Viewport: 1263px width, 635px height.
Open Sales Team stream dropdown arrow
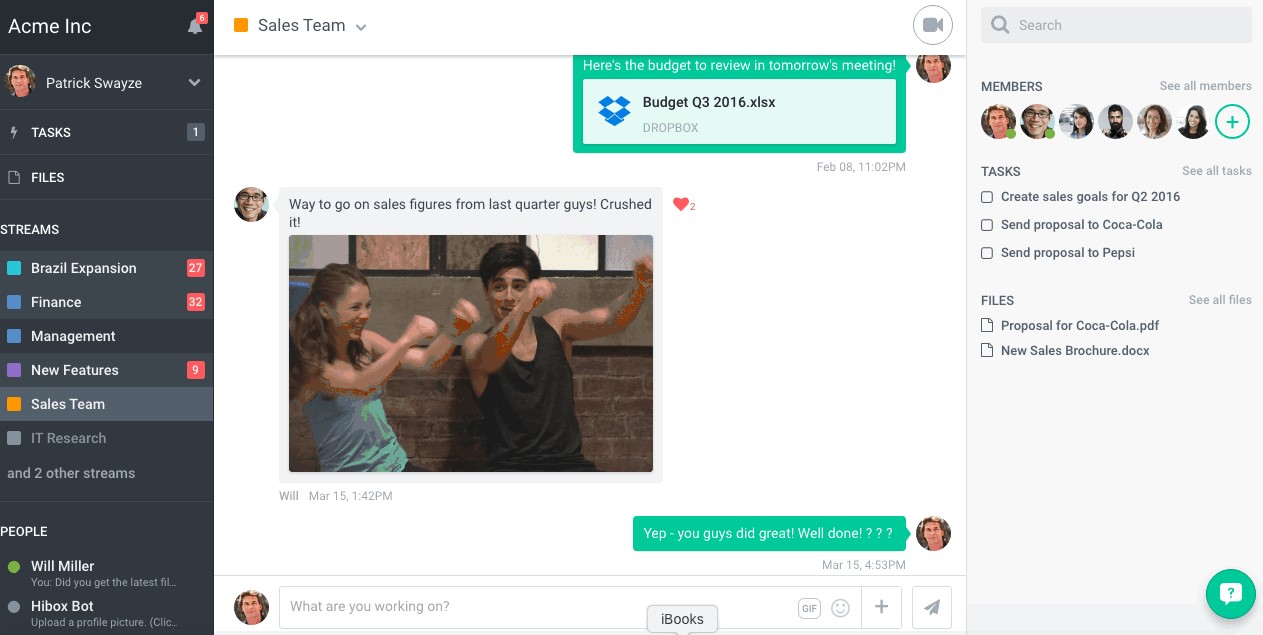coord(361,28)
